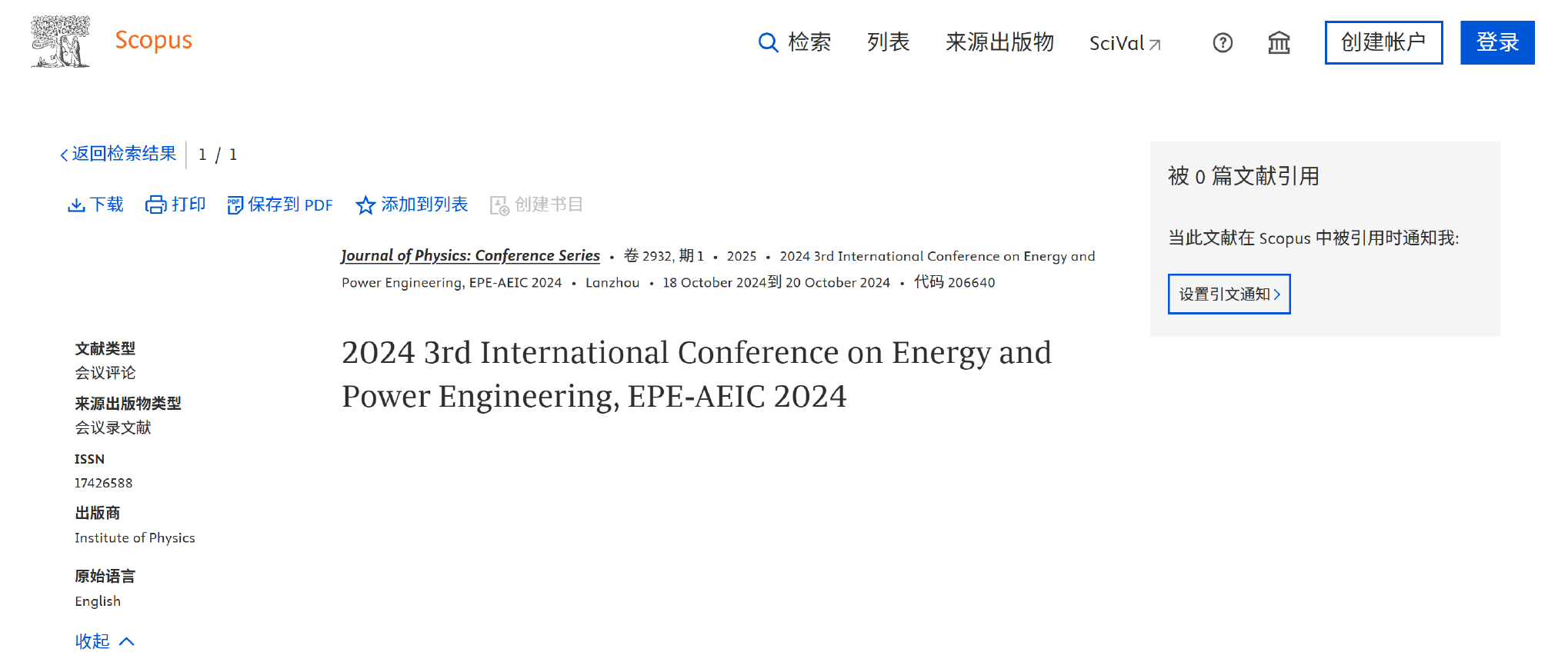Open the help question mark icon
Image resolution: width=1568 pixels, height=662 pixels.
[1223, 43]
